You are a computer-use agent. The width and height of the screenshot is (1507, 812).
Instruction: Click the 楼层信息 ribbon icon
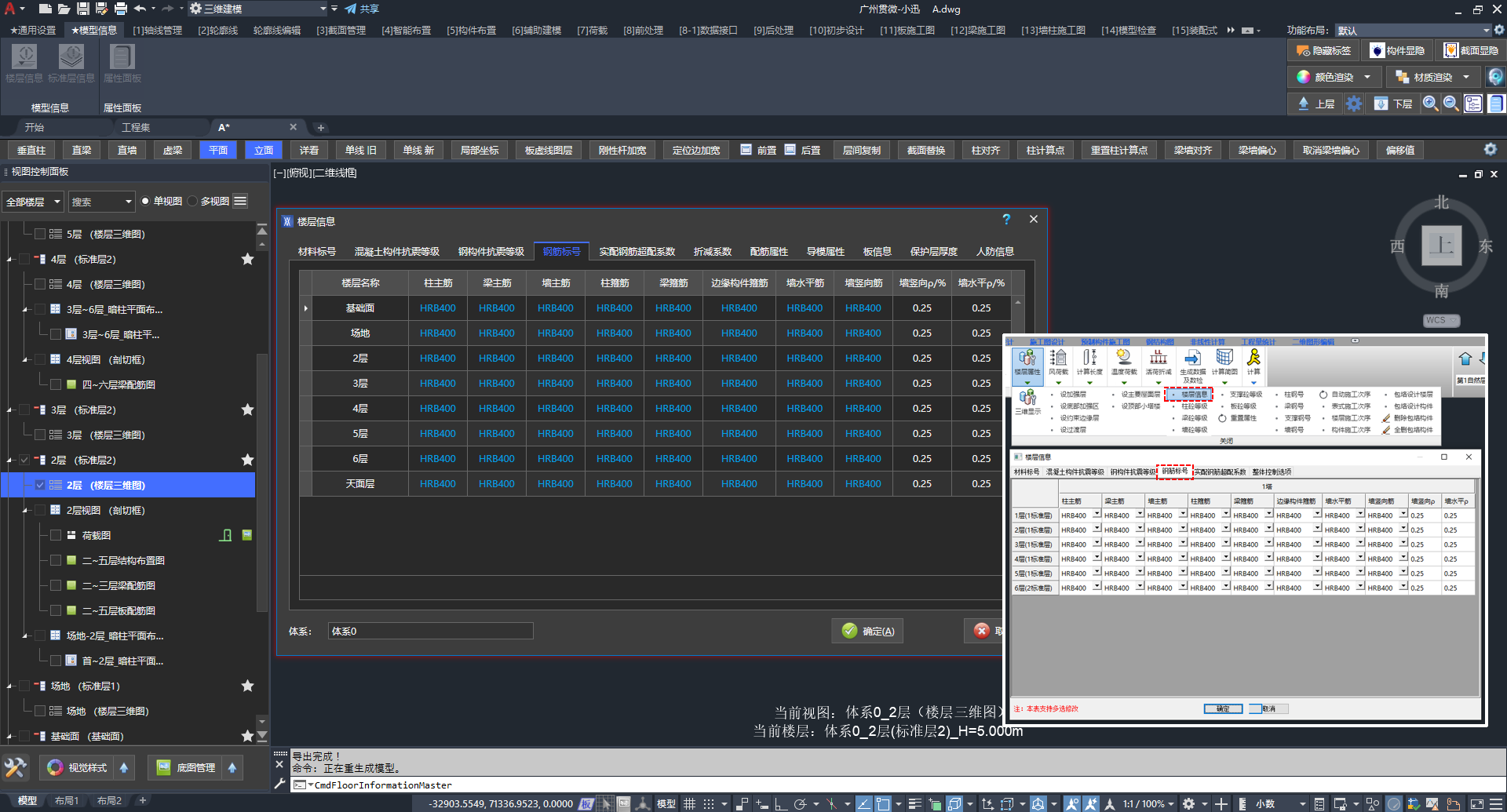pos(24,58)
